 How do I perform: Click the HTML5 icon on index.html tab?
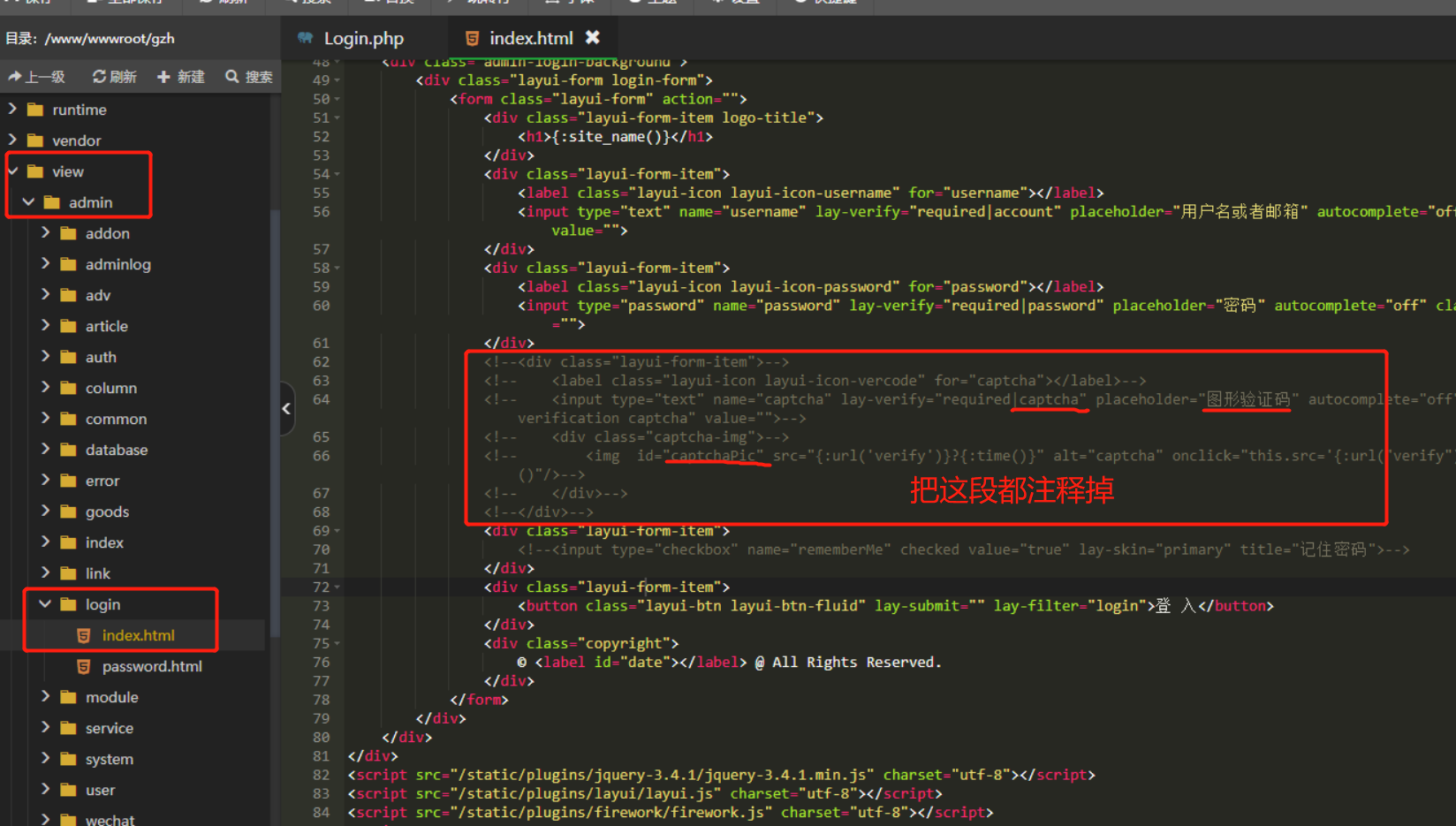coord(472,38)
